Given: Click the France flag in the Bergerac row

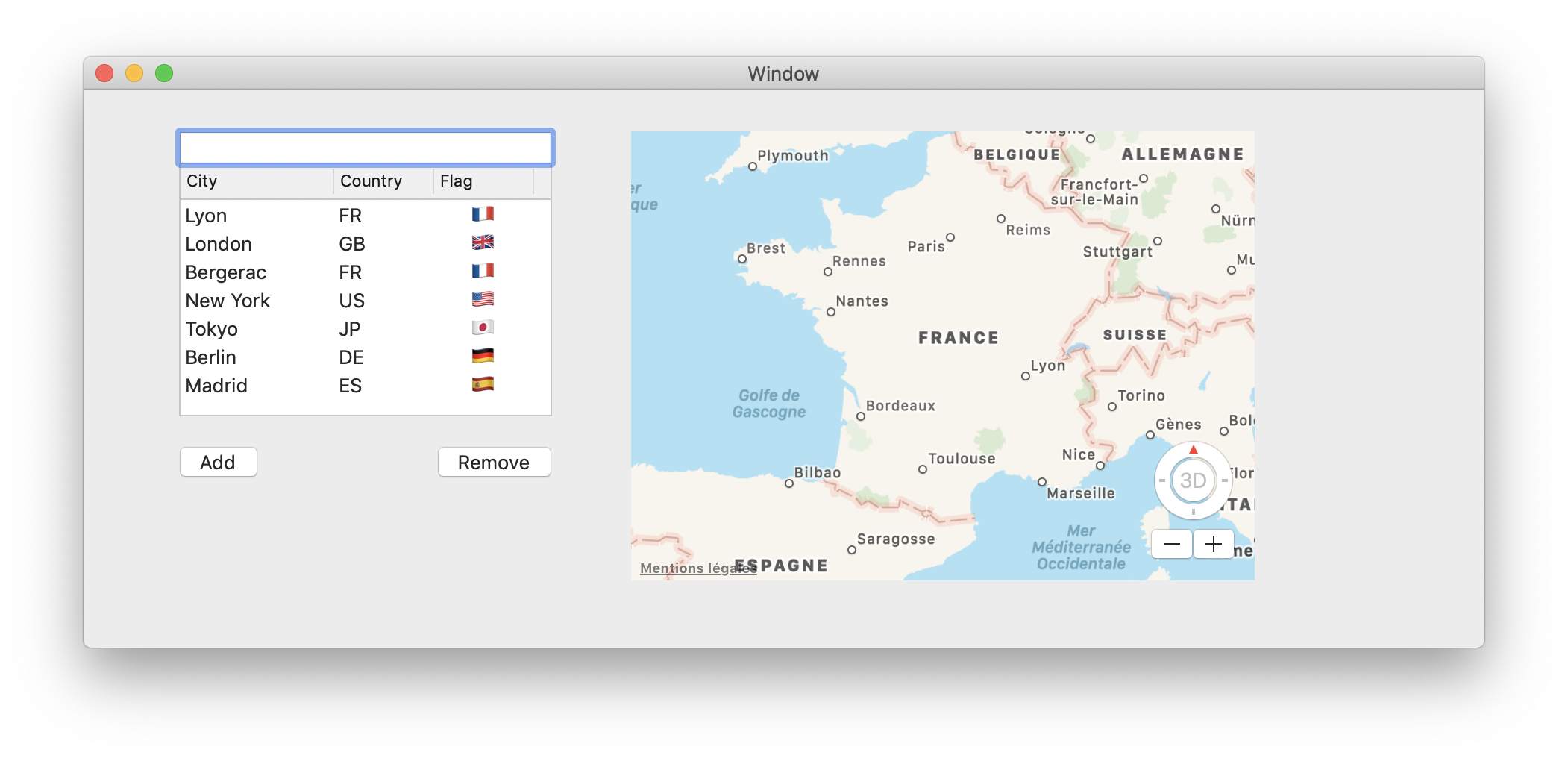Looking at the screenshot, I should [483, 271].
